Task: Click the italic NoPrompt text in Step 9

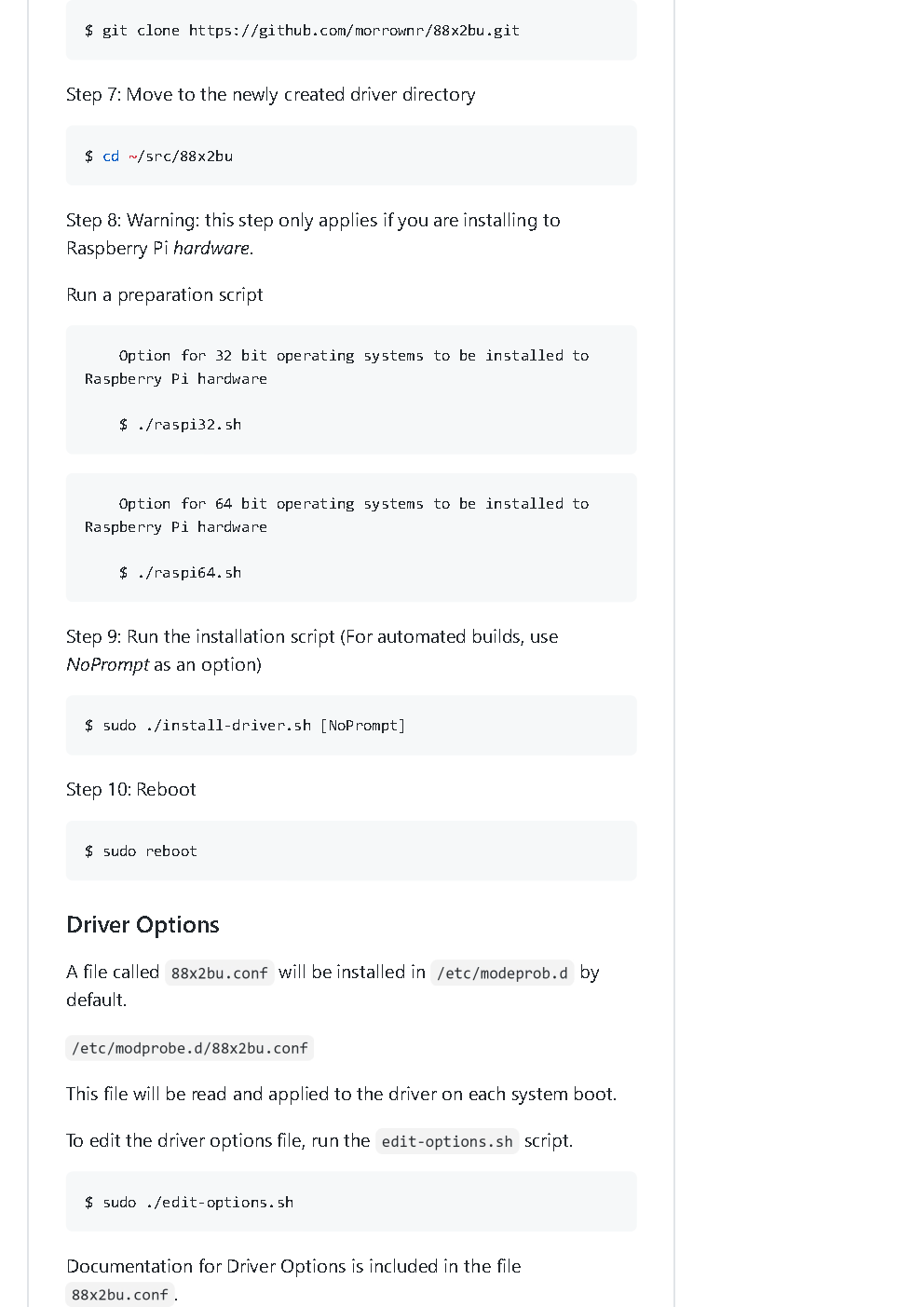Action: (107, 665)
